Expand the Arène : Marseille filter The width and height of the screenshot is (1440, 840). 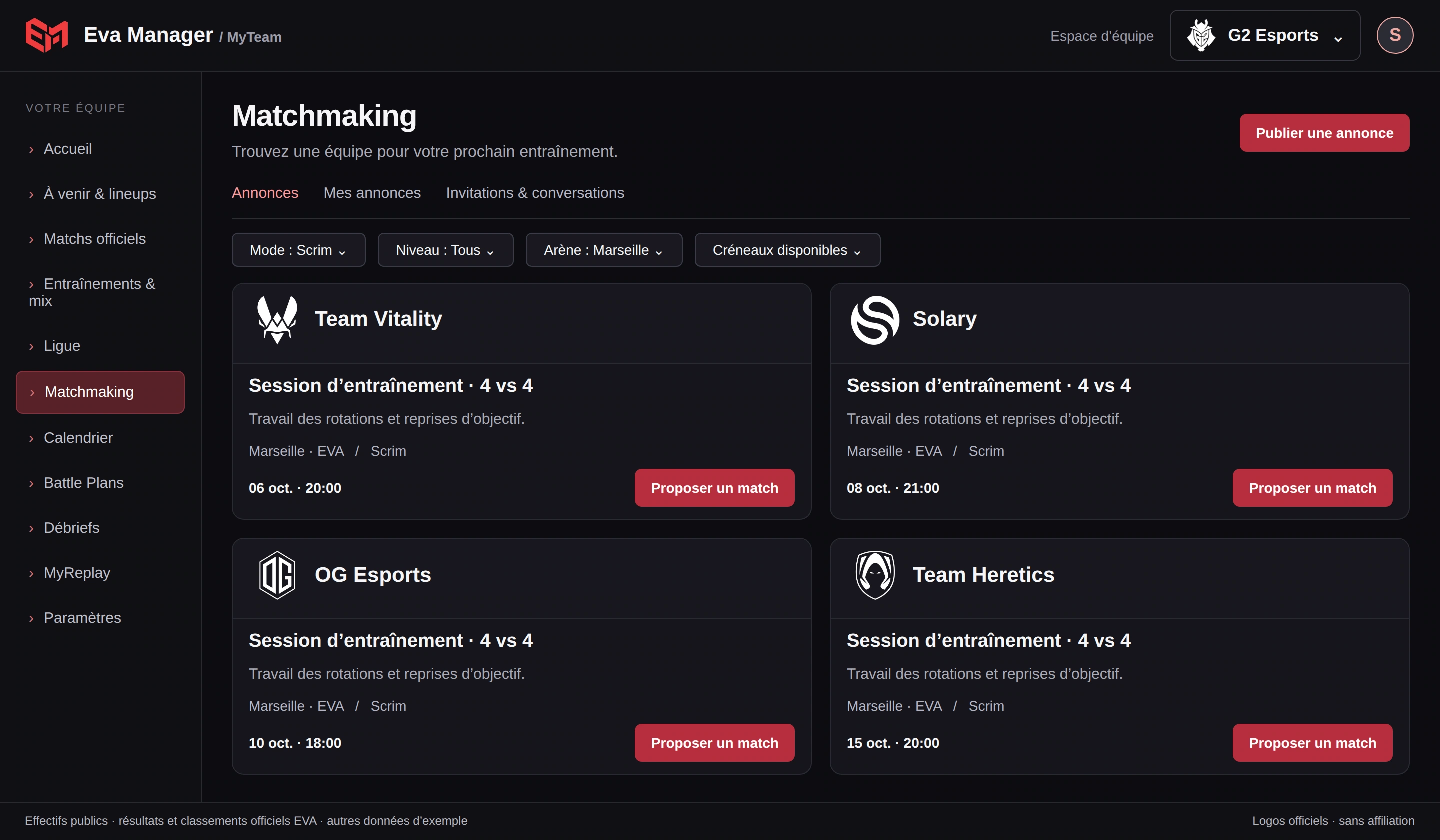tap(603, 250)
